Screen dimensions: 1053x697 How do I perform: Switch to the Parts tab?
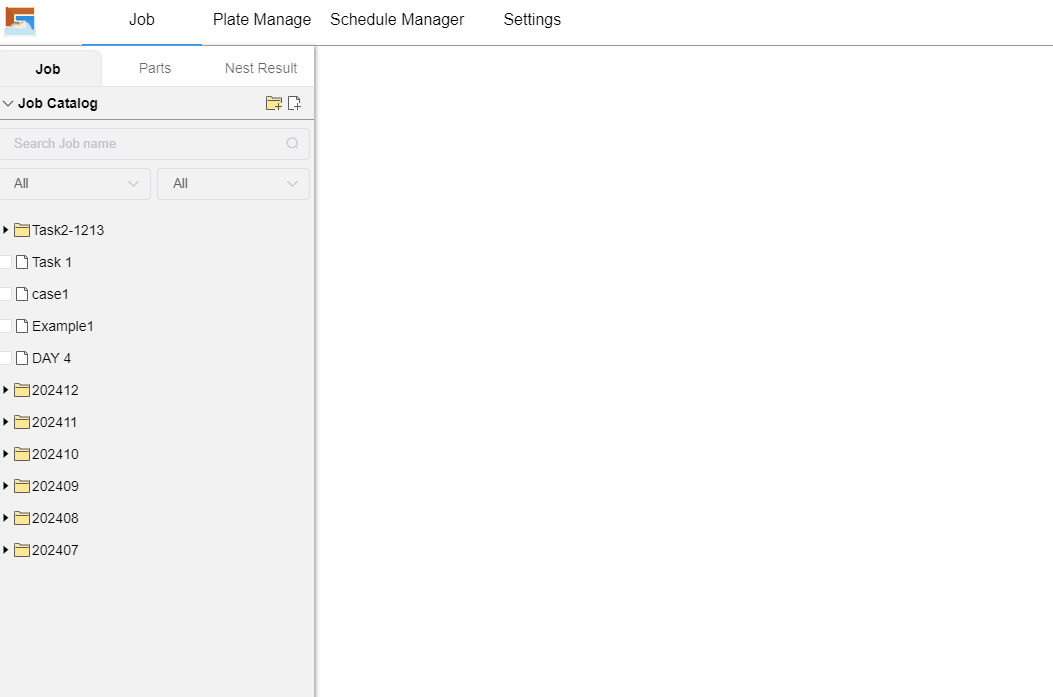pyautogui.click(x=155, y=68)
